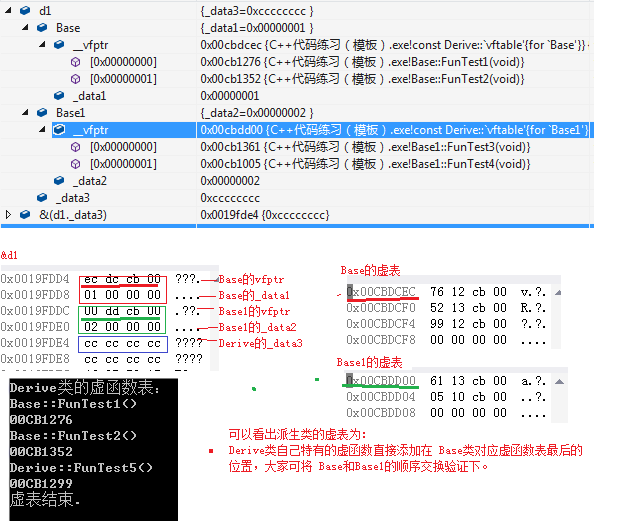Click value 0x00cb1005 Base1::FunTest4(void)
This screenshot has width=628, height=521.
pyautogui.click(x=365, y=164)
